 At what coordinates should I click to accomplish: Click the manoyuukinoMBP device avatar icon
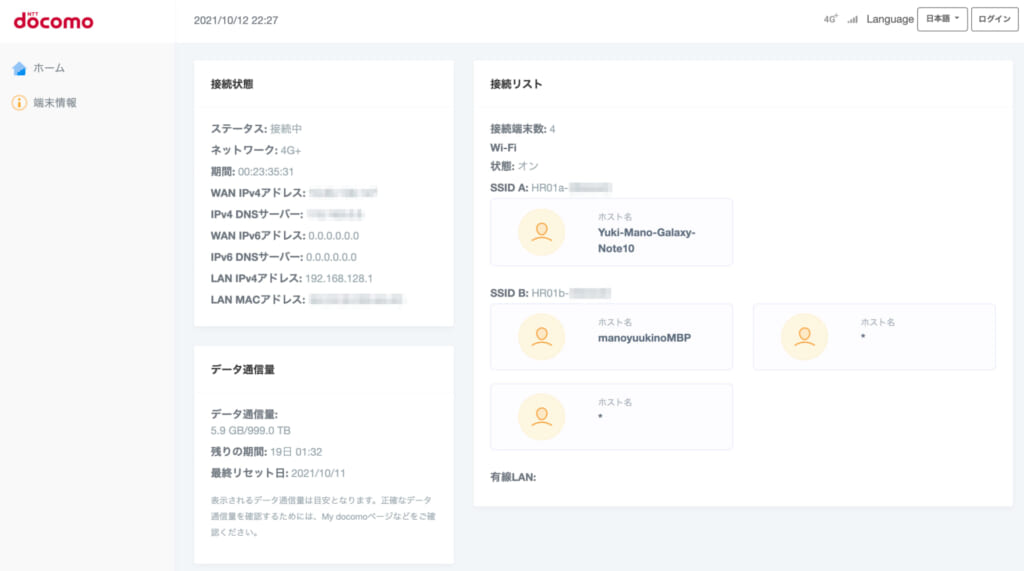(x=541, y=337)
